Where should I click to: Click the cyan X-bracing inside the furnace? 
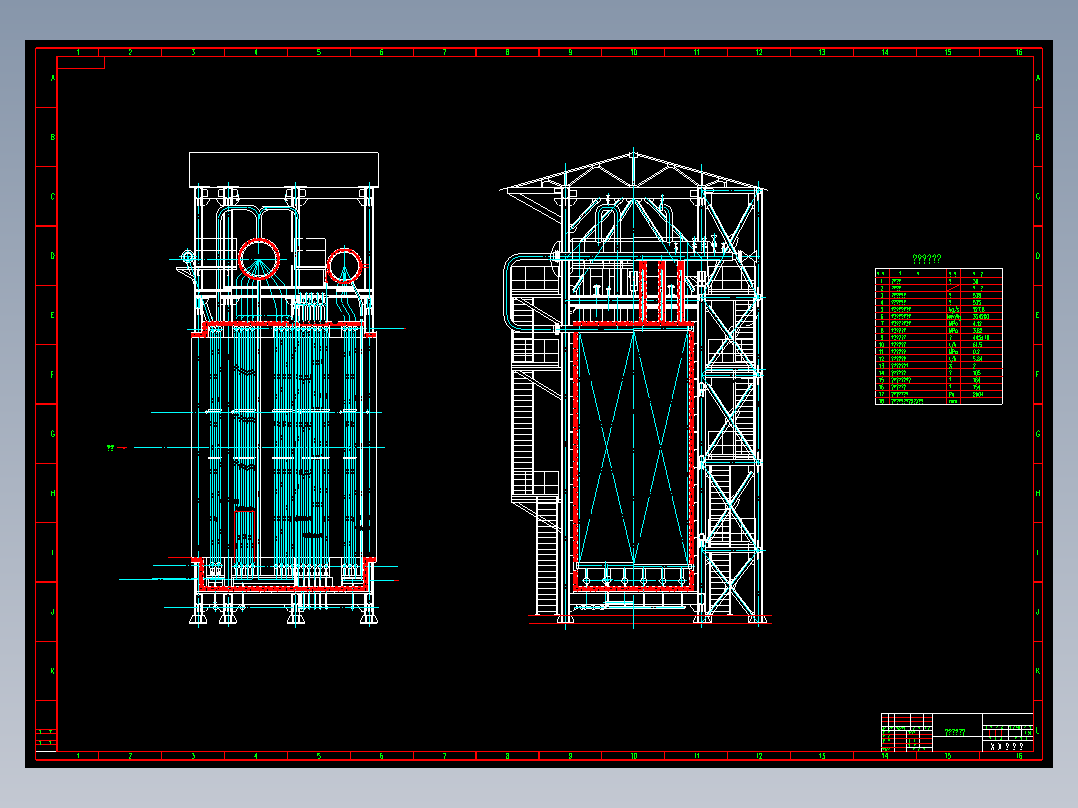click(x=633, y=447)
